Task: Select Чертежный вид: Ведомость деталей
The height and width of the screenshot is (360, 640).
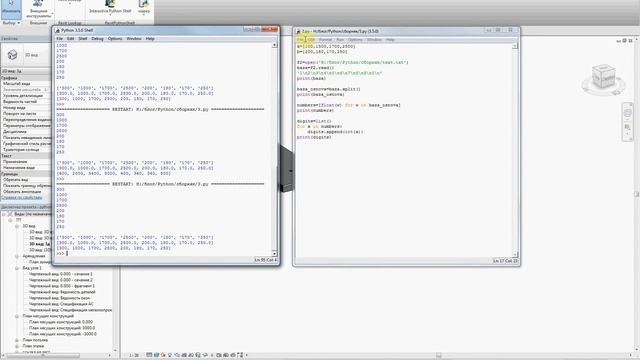Action: click(62, 292)
